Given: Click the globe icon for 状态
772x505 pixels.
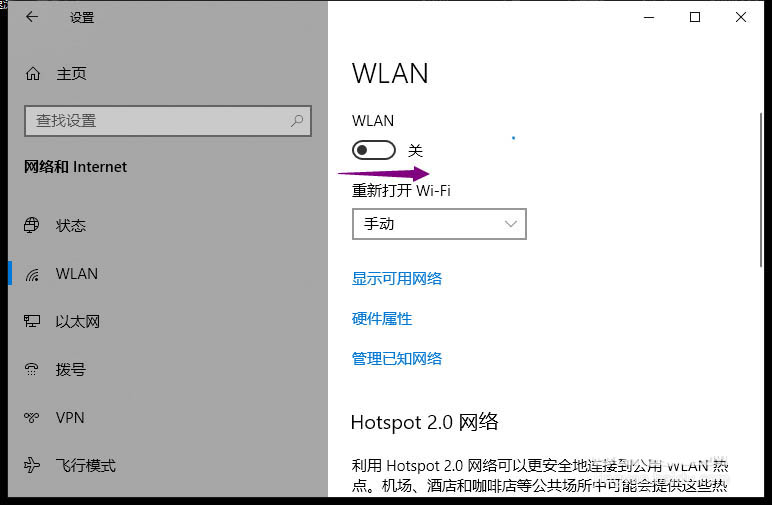Looking at the screenshot, I should (x=32, y=225).
